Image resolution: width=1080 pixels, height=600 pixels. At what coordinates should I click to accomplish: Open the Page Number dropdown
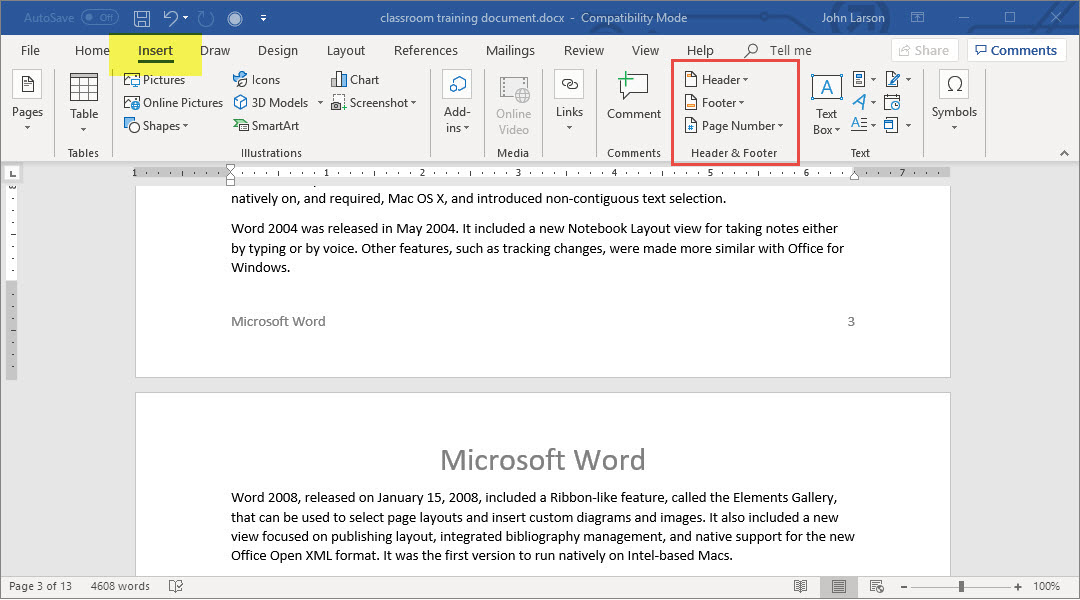(x=739, y=126)
